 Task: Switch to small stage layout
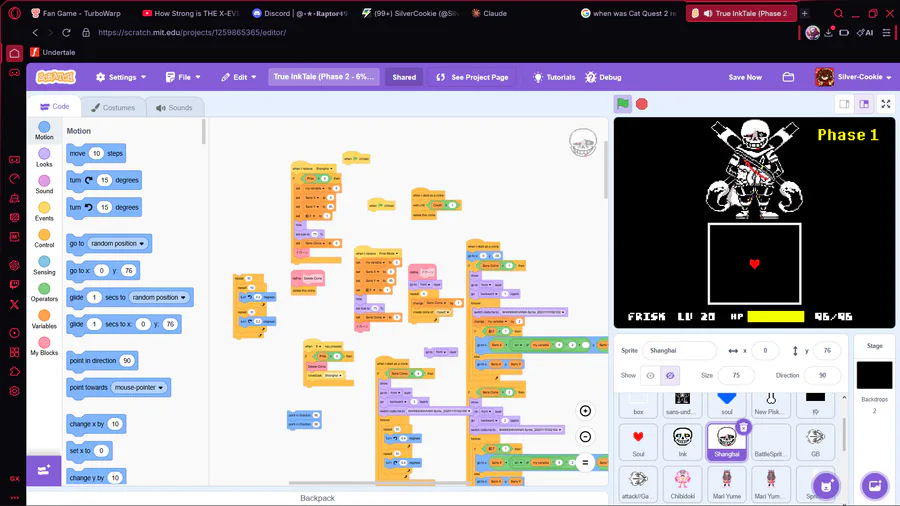844,104
